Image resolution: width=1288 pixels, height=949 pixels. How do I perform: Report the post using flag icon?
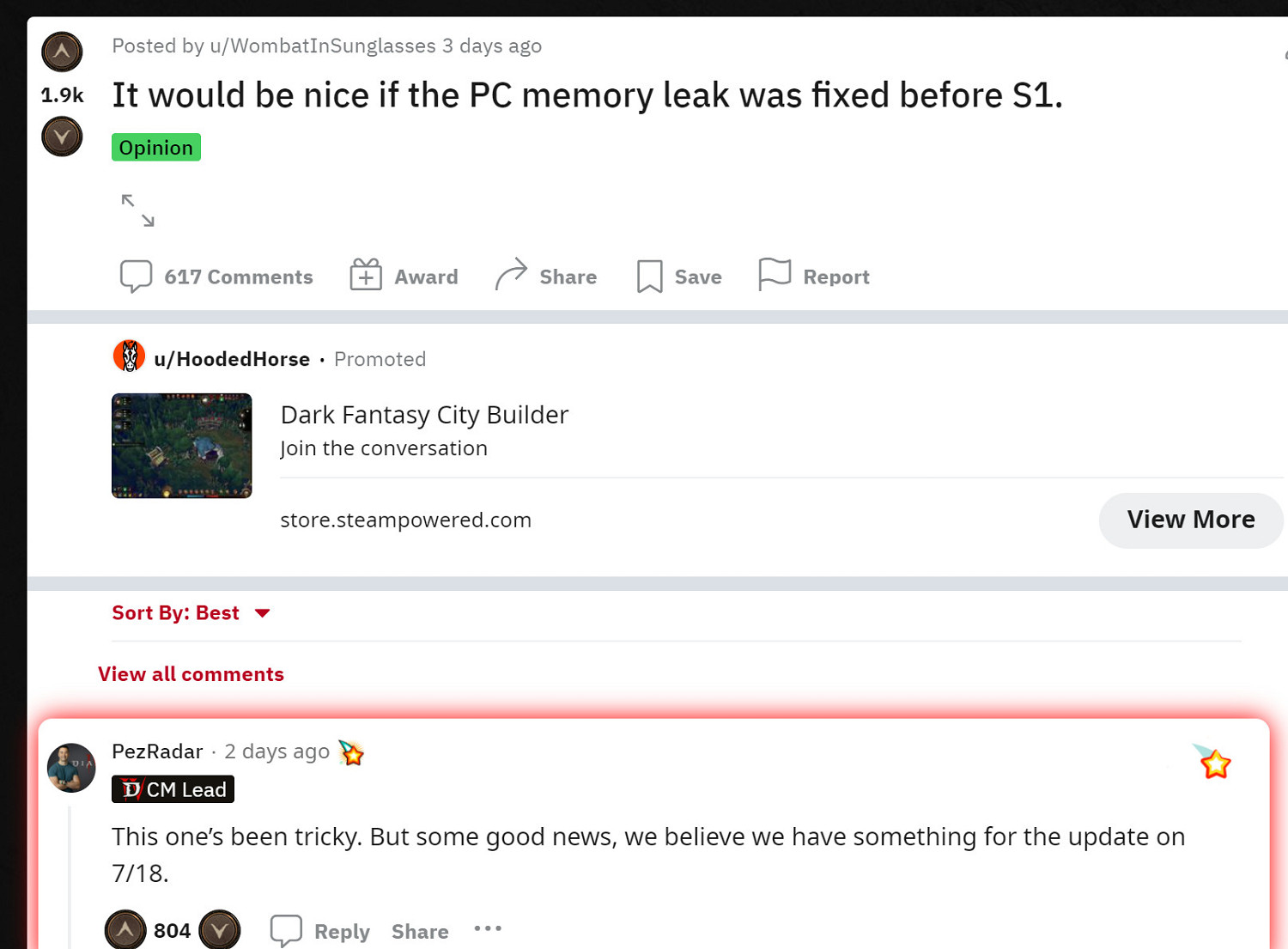coord(814,277)
